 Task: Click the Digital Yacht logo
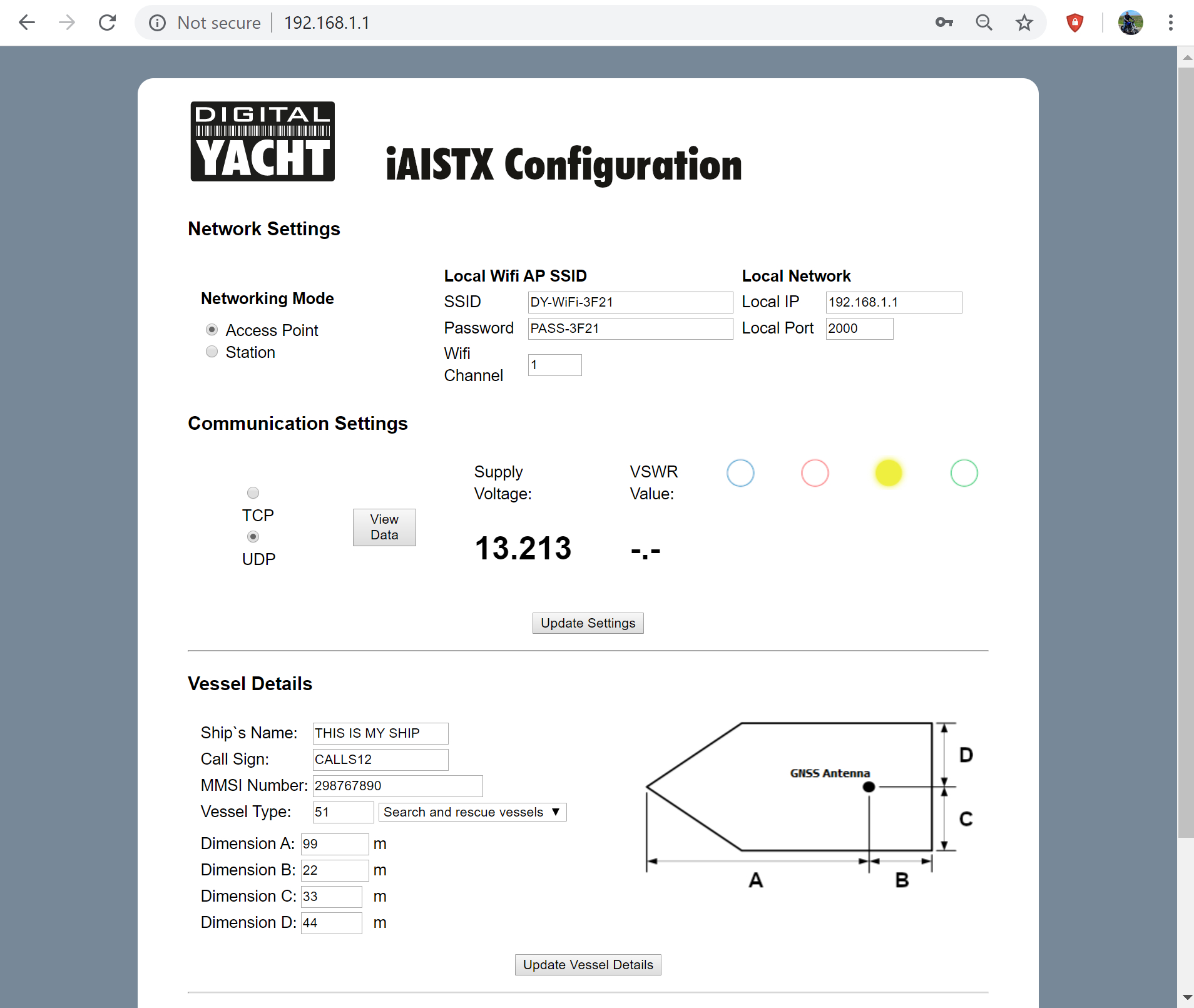(262, 141)
